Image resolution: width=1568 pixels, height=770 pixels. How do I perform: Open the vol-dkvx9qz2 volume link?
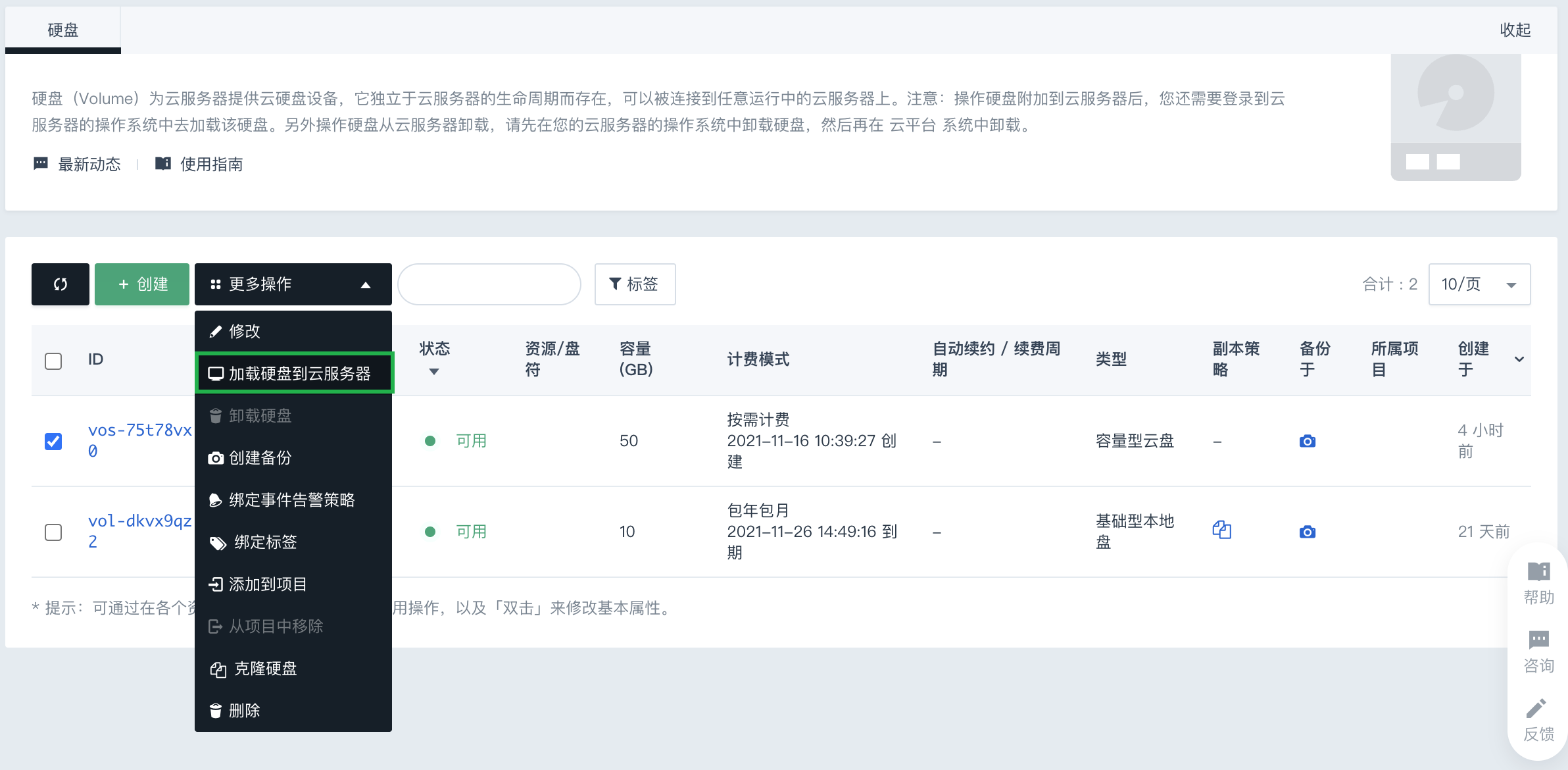[x=139, y=531]
